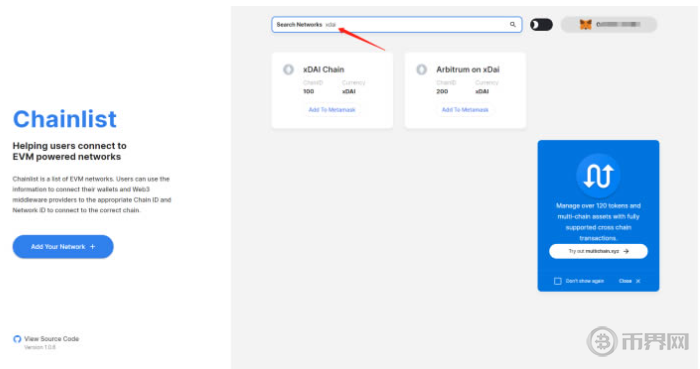The width and height of the screenshot is (700, 369).
Task: Focus the Search Networks input field
Action: (x=396, y=25)
